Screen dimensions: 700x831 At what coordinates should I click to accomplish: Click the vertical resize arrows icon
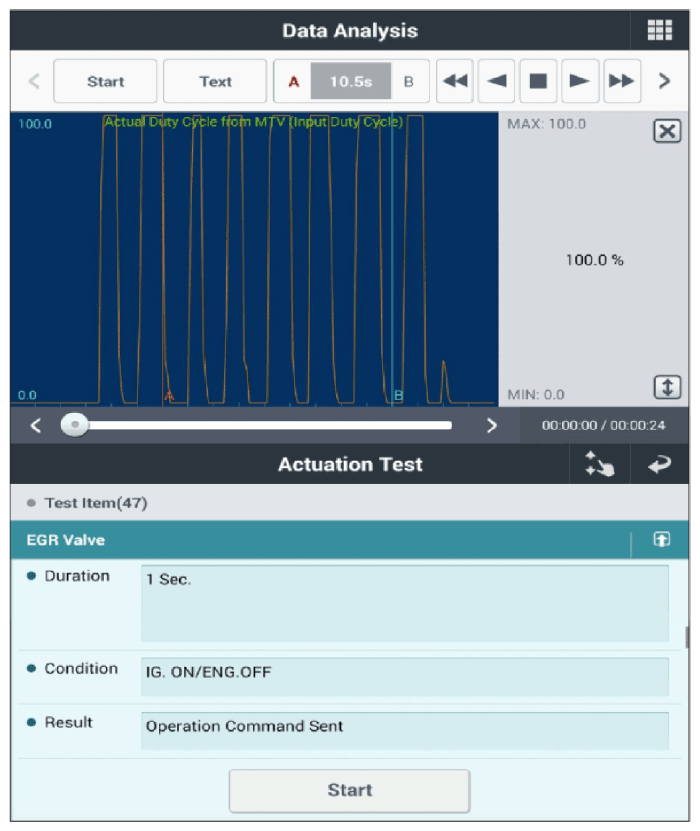tap(666, 387)
